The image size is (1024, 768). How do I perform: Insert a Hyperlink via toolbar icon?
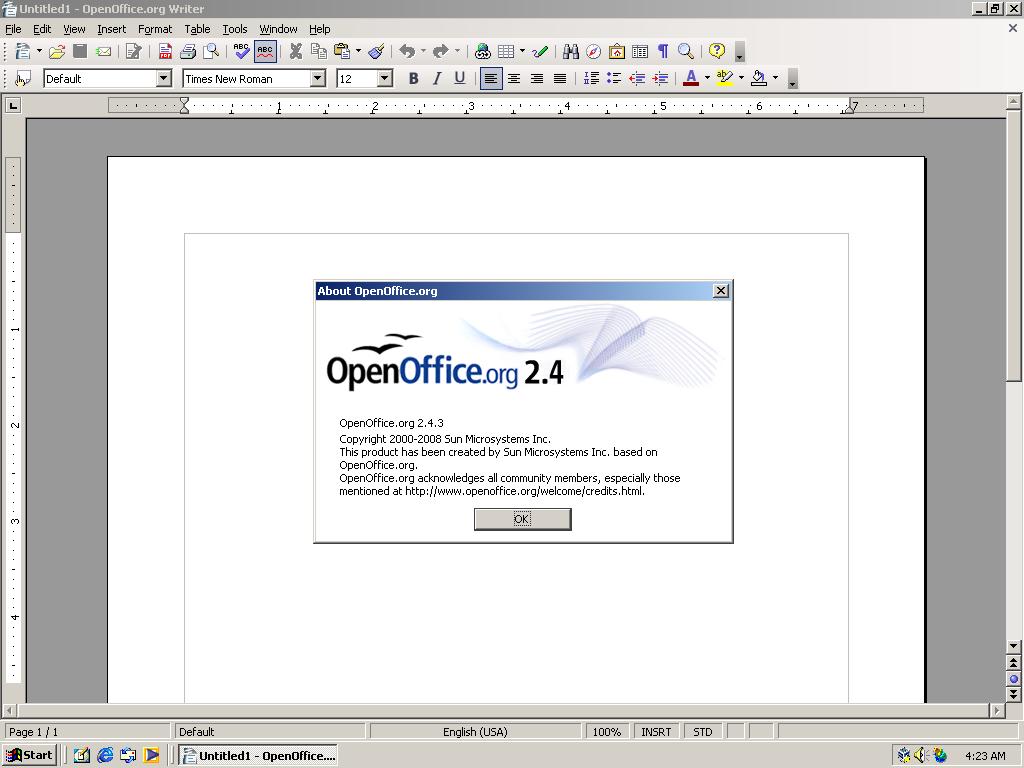point(483,51)
